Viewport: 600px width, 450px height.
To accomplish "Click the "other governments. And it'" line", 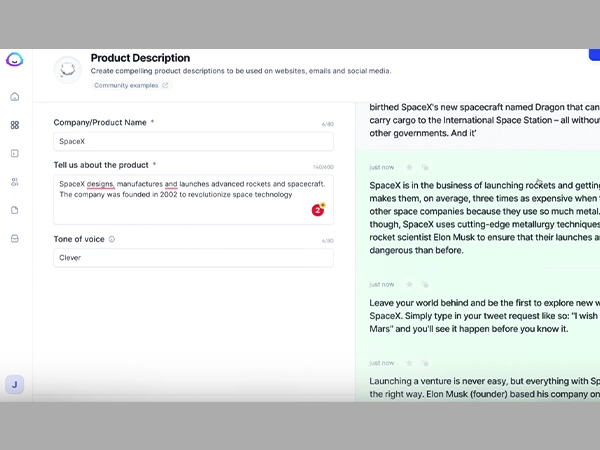I will (422, 133).
